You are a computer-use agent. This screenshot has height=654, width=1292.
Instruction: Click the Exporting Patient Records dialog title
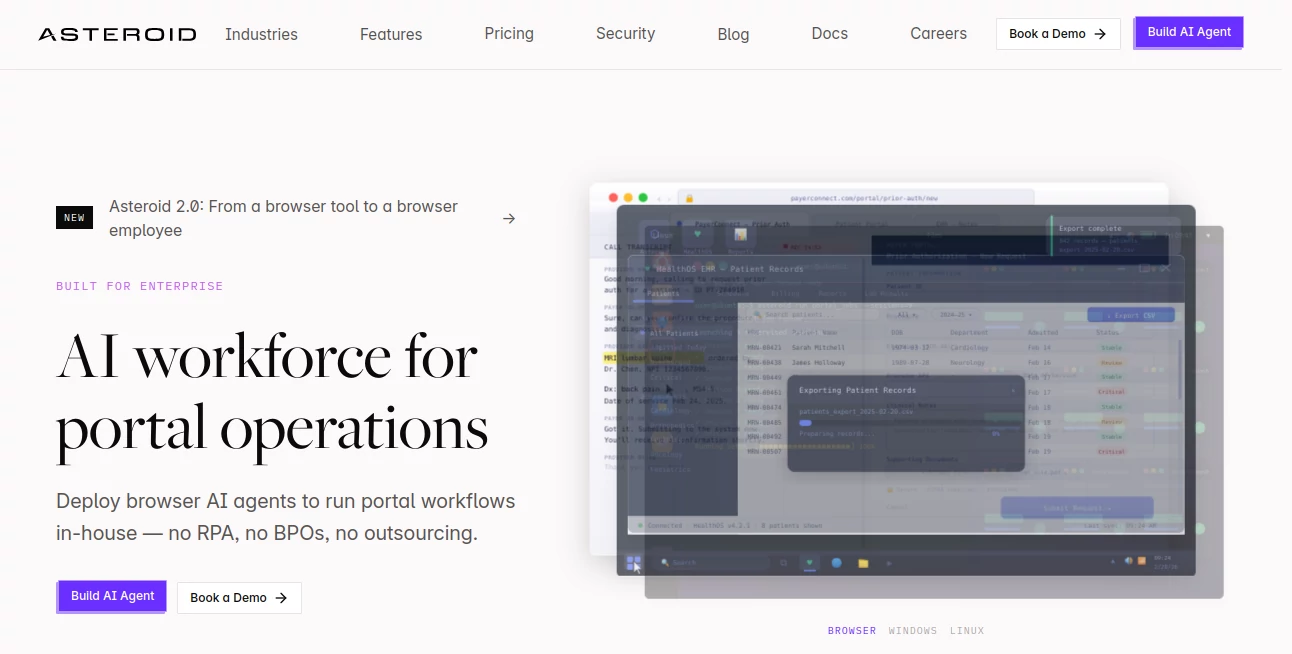(x=858, y=390)
